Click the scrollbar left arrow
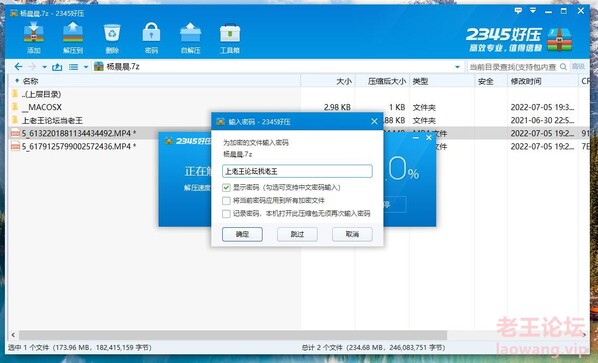 13,335
